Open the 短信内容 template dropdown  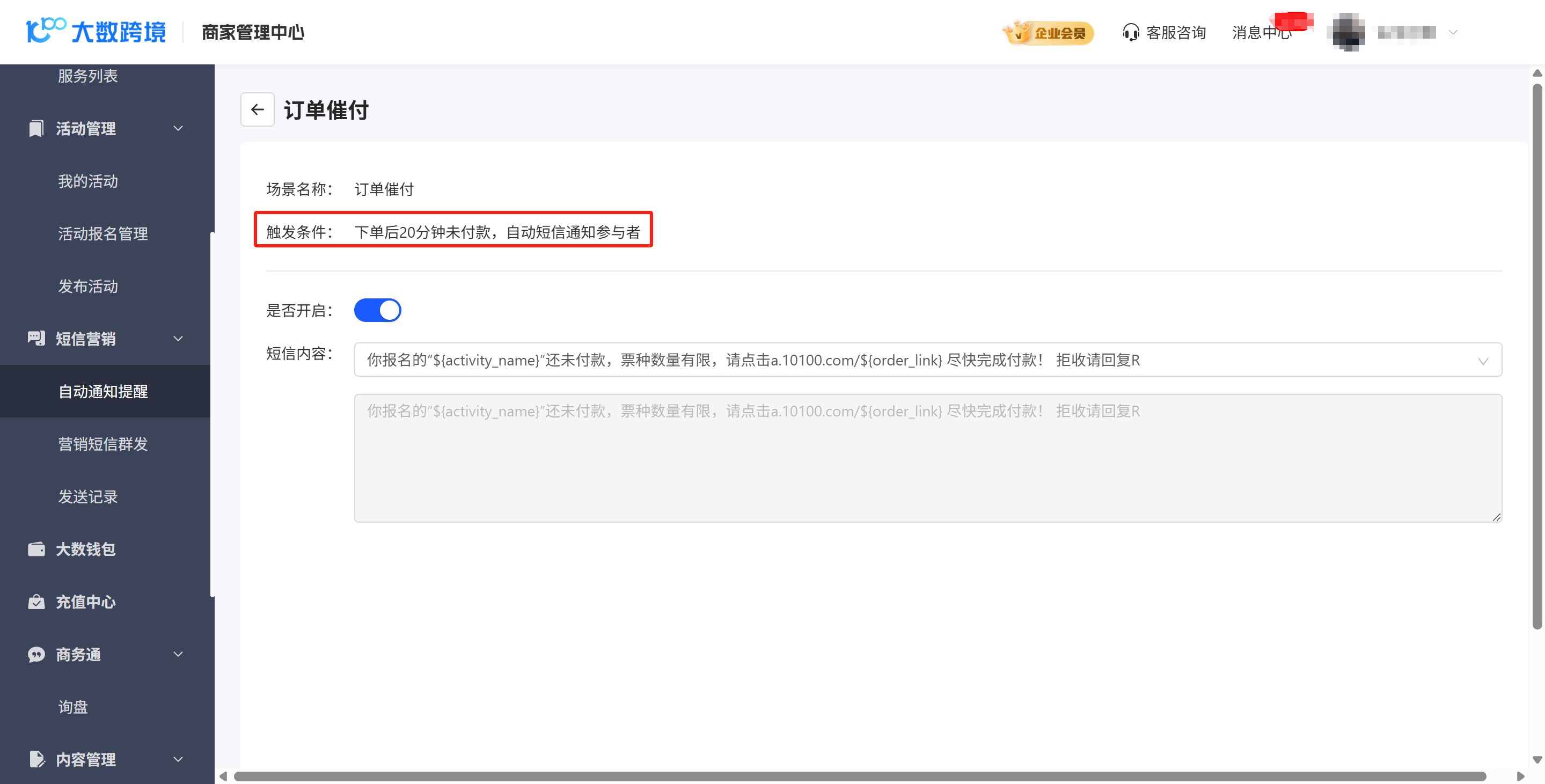coord(1483,361)
